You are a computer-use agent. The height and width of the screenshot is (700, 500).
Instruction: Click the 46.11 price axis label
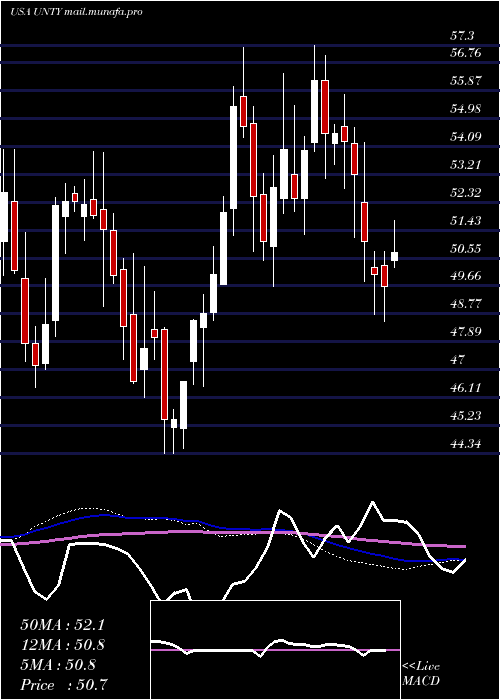466,388
